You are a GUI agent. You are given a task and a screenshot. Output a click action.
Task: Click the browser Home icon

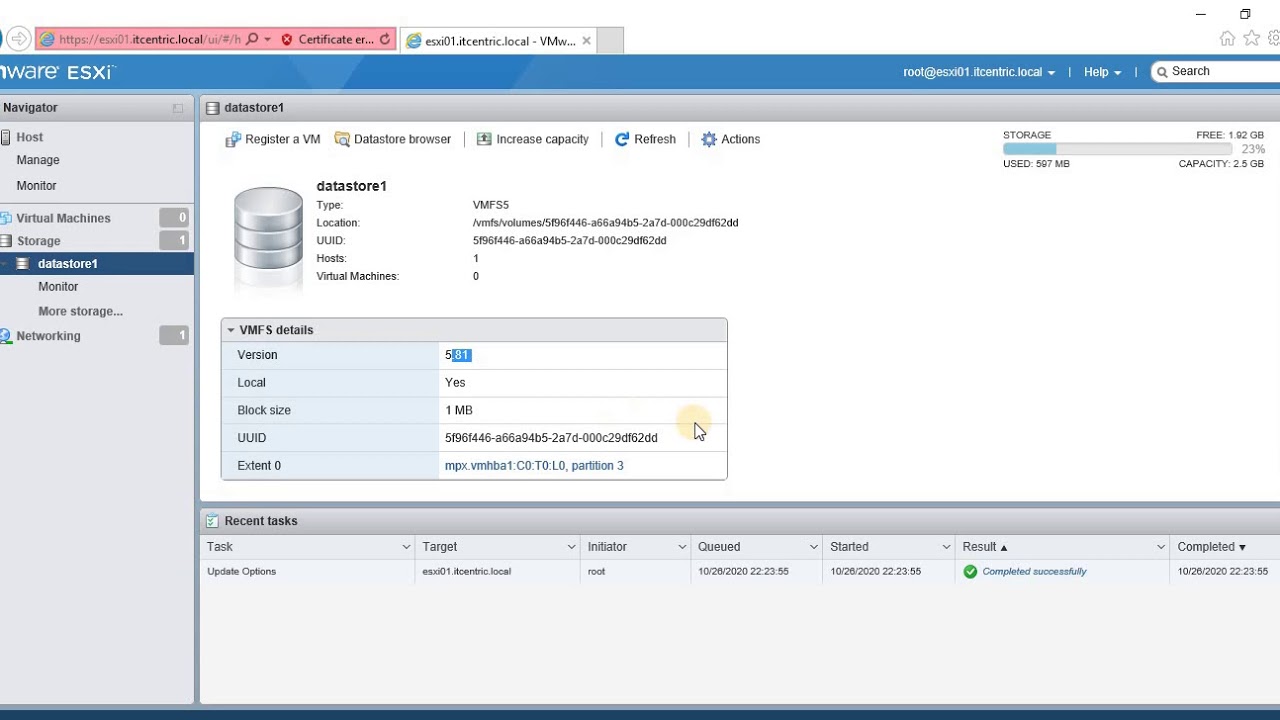tap(1227, 39)
